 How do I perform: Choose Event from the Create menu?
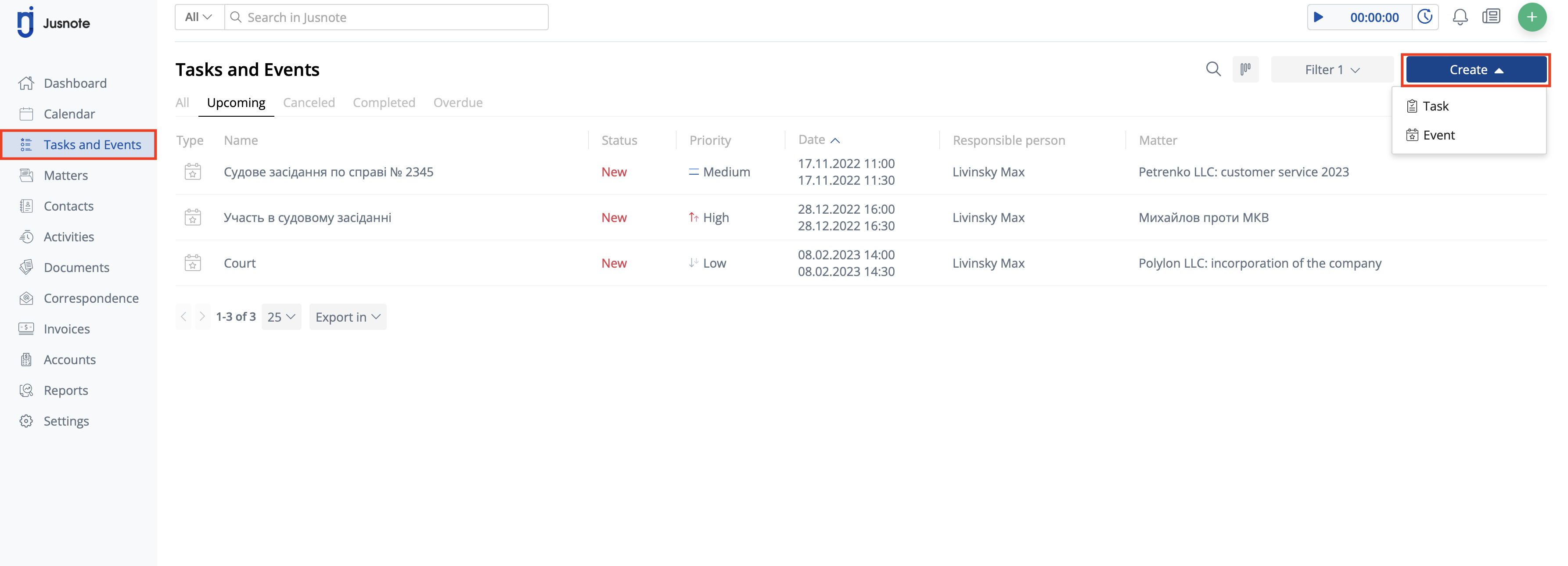(1431, 135)
